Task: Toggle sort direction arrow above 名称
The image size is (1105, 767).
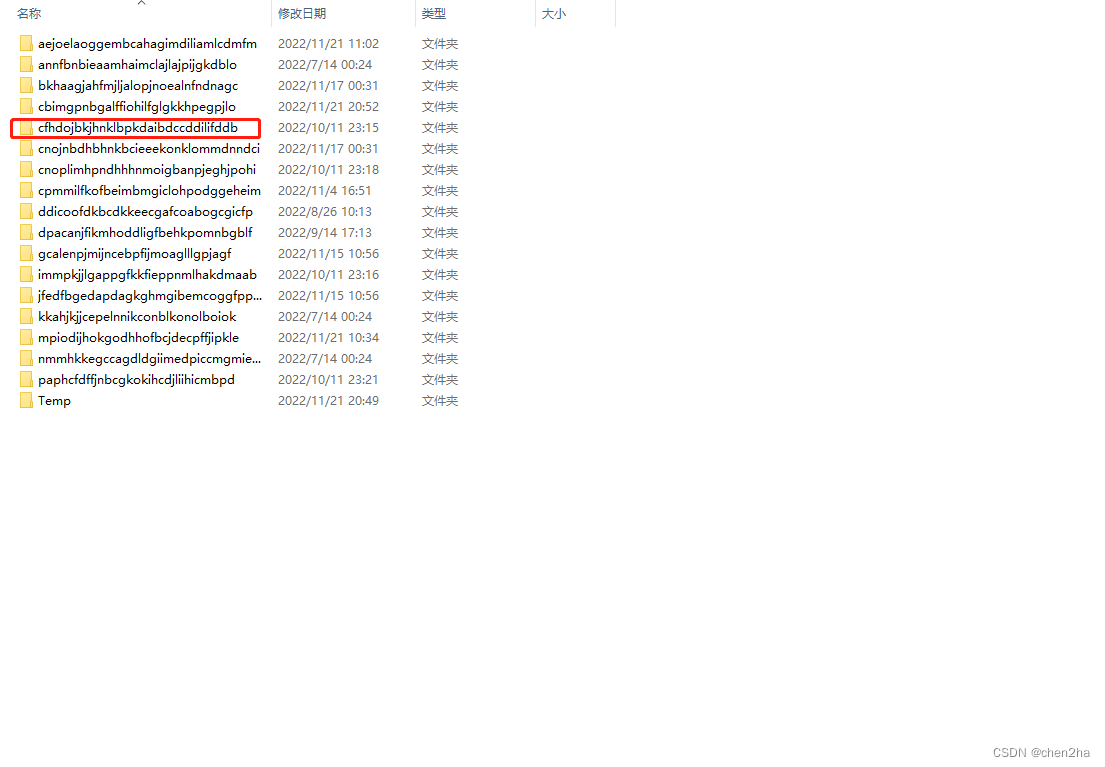Action: [x=142, y=3]
